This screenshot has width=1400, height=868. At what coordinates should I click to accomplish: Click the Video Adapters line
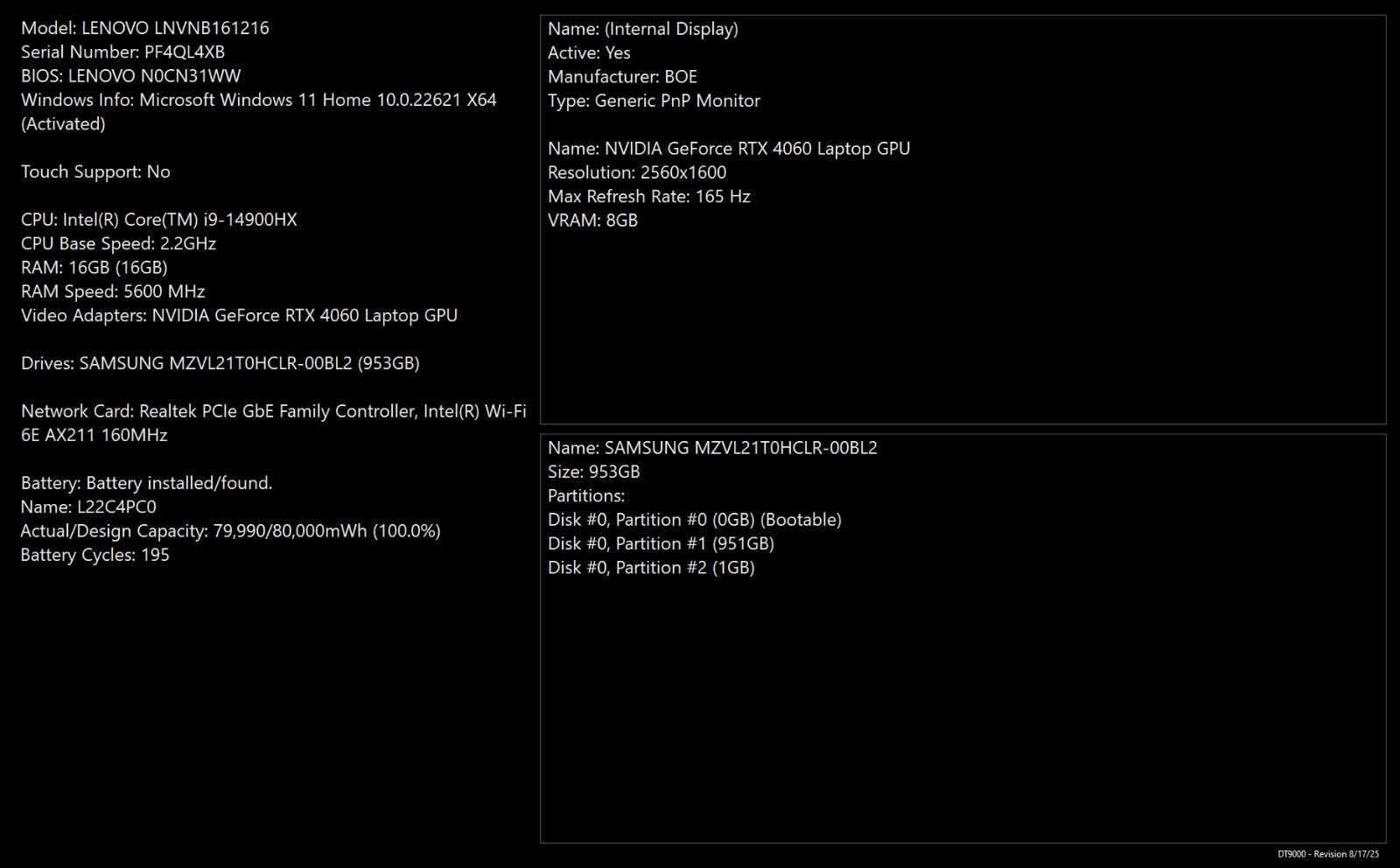coord(239,315)
